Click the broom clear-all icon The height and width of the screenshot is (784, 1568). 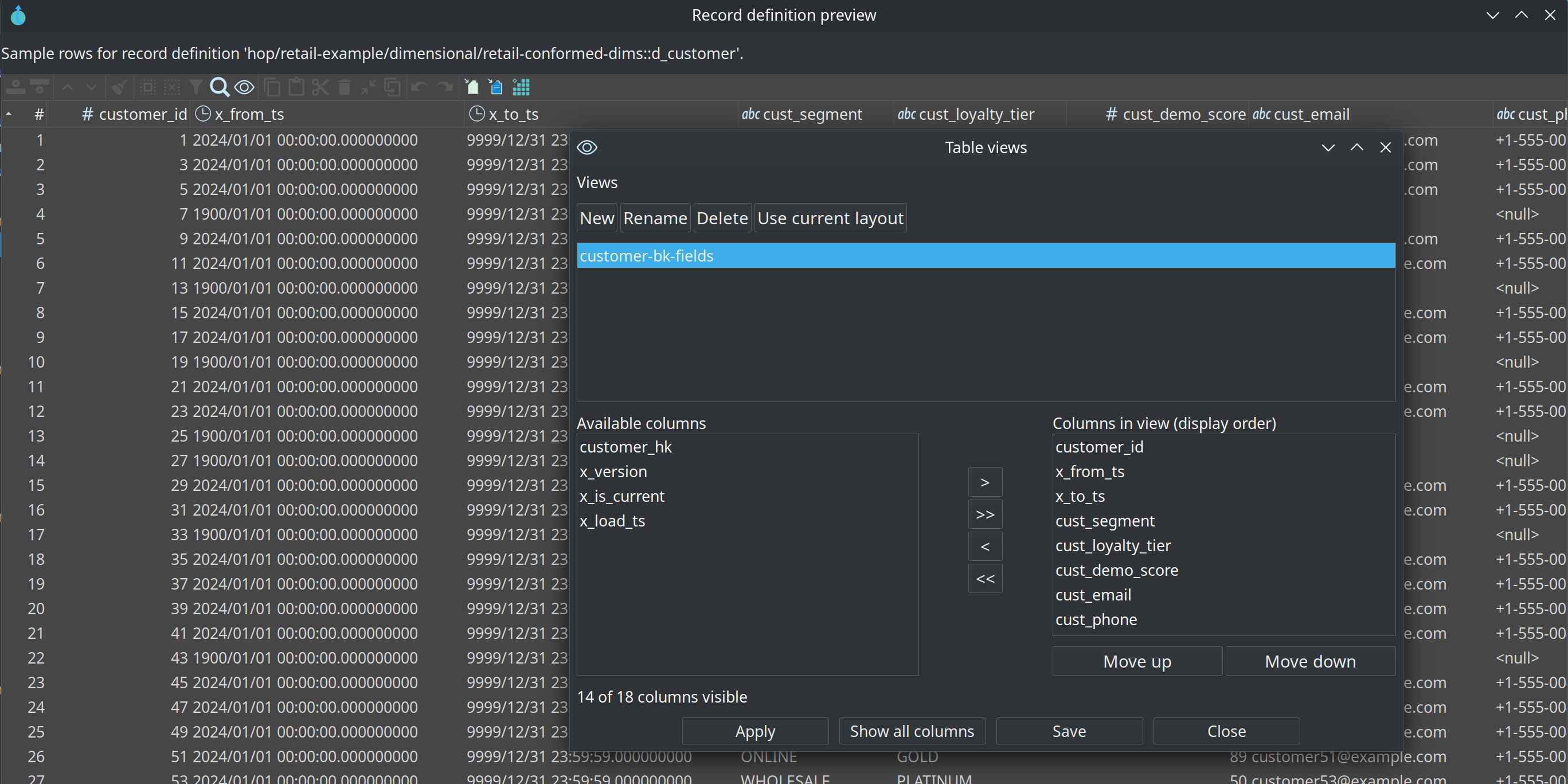pyautogui.click(x=119, y=87)
